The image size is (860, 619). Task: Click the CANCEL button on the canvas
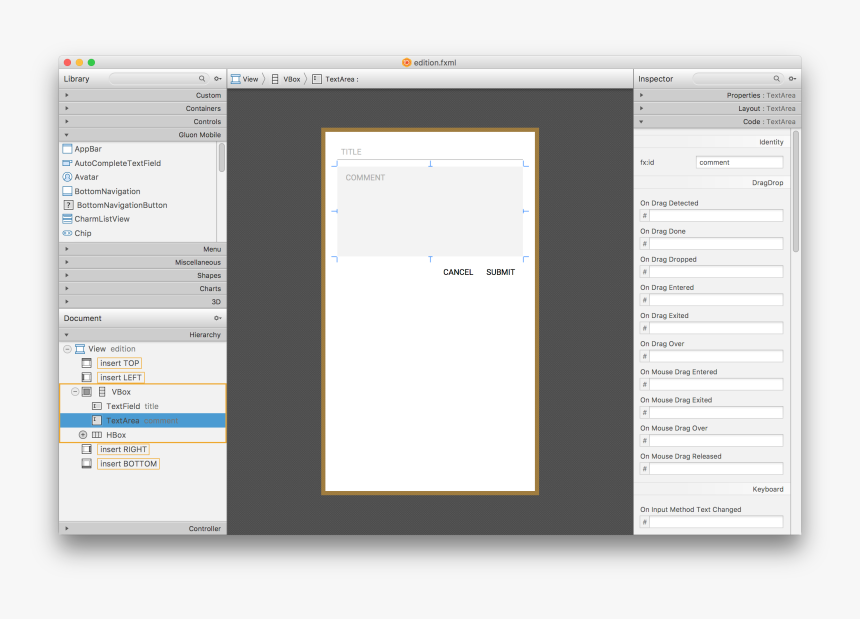457,271
